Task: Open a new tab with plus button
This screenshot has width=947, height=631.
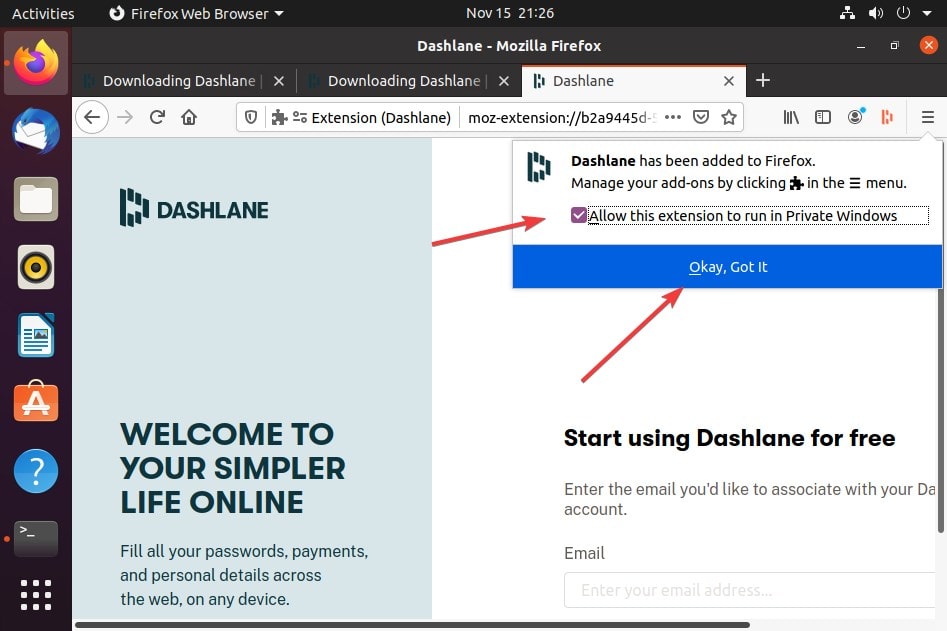Action: tap(762, 81)
